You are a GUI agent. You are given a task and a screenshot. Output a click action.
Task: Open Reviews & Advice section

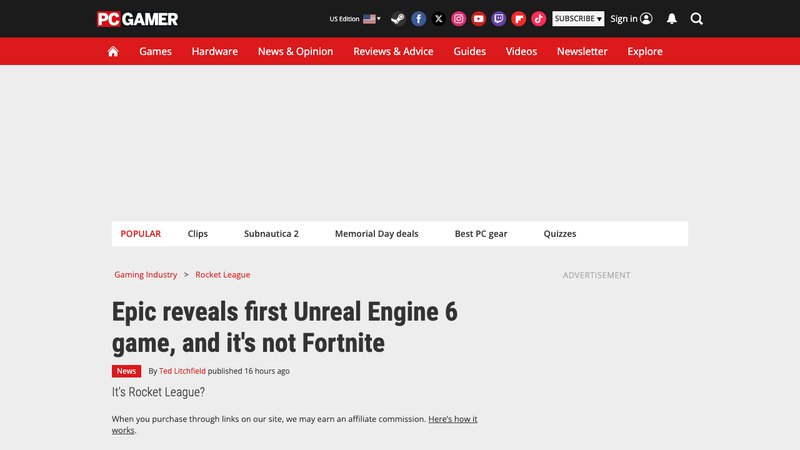coord(393,51)
